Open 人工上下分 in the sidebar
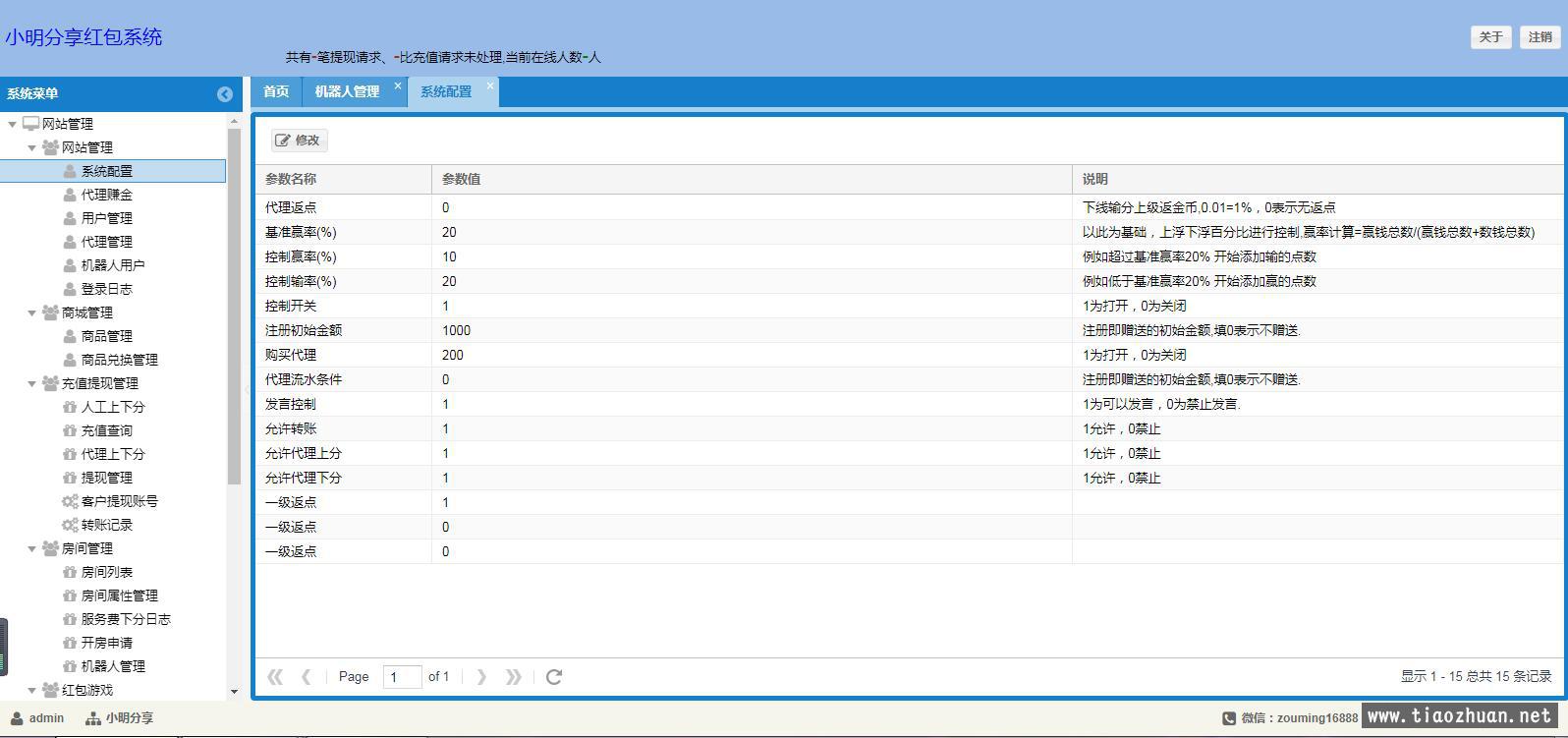The image size is (1568, 738). (x=113, y=407)
